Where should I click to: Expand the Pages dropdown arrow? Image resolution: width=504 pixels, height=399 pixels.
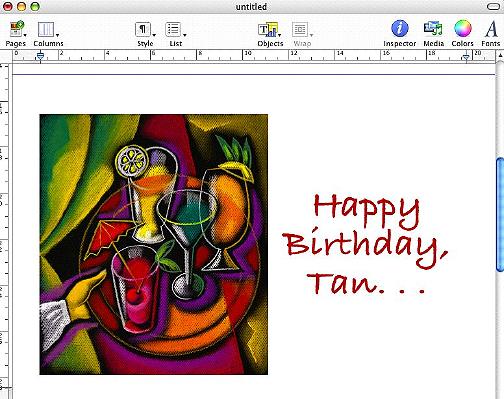(25, 35)
